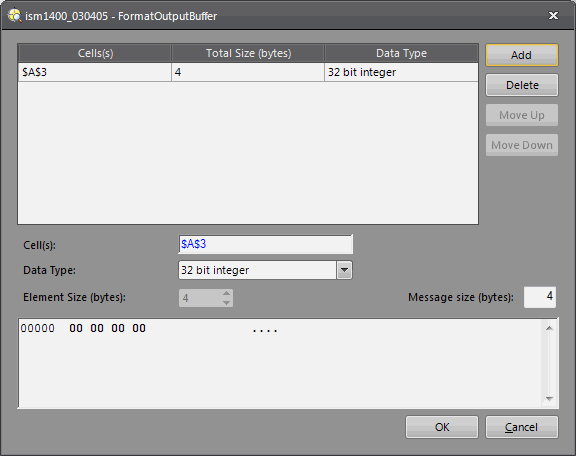Click the Message size field

coord(540,297)
